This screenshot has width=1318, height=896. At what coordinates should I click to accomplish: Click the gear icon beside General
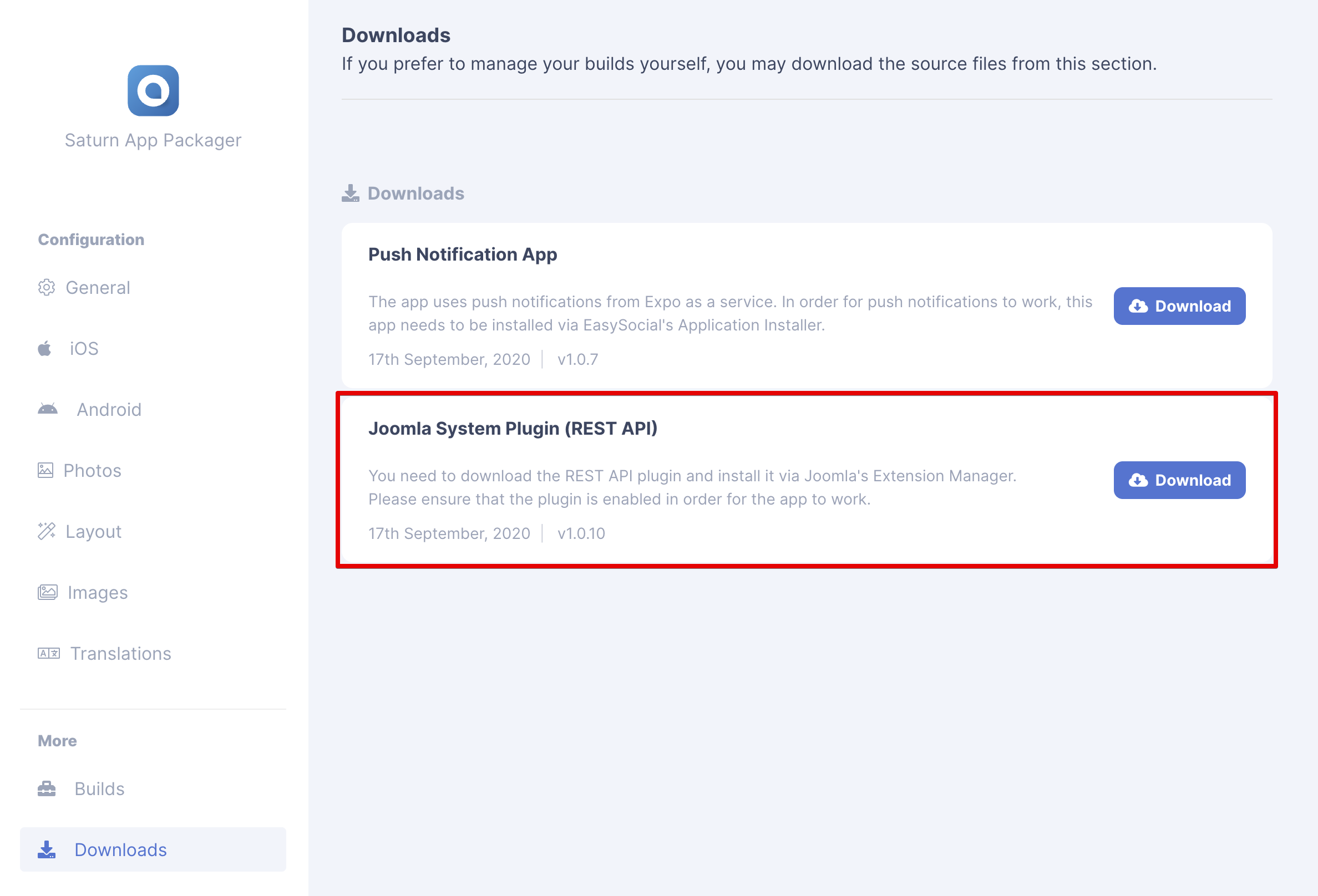(x=47, y=287)
